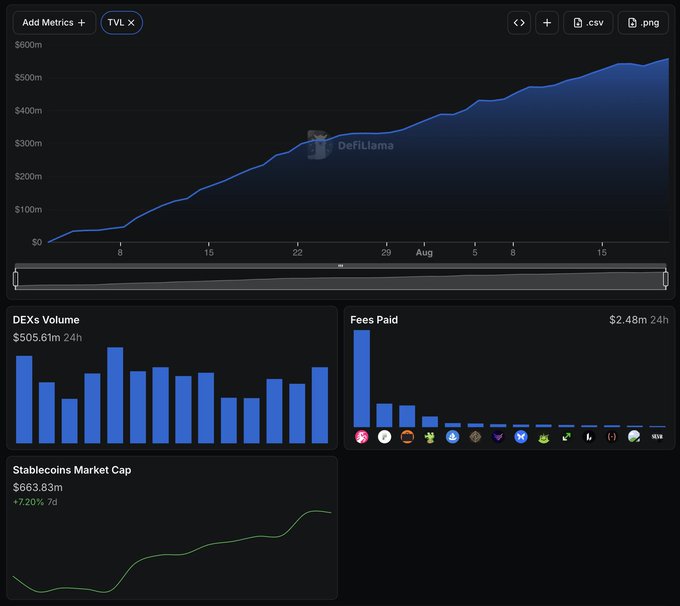The width and height of the screenshot is (680, 606).
Task: Click the plus button beside the embed icon
Action: pyautogui.click(x=547, y=23)
